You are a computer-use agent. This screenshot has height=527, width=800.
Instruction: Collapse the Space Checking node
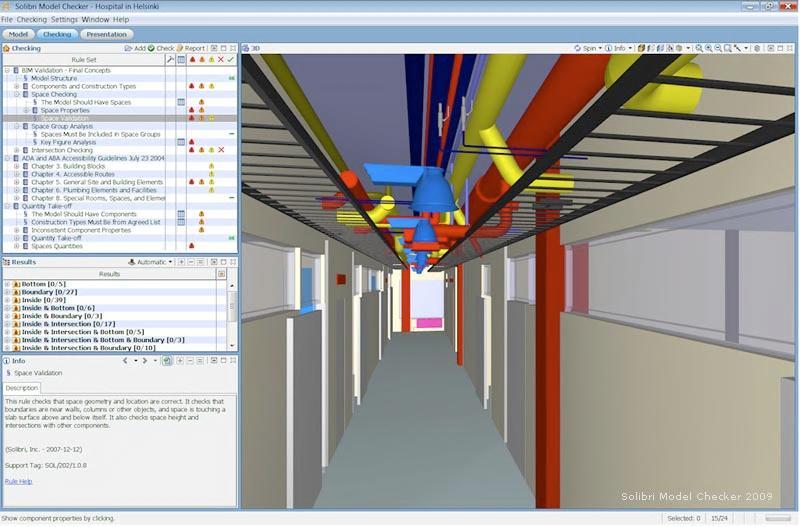[x=17, y=94]
